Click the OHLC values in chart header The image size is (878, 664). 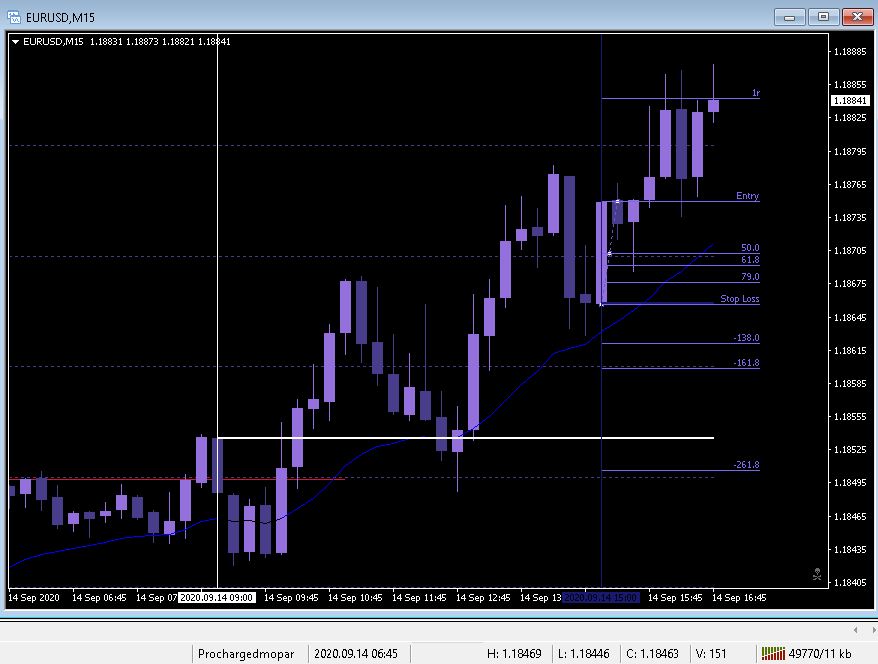[160, 41]
